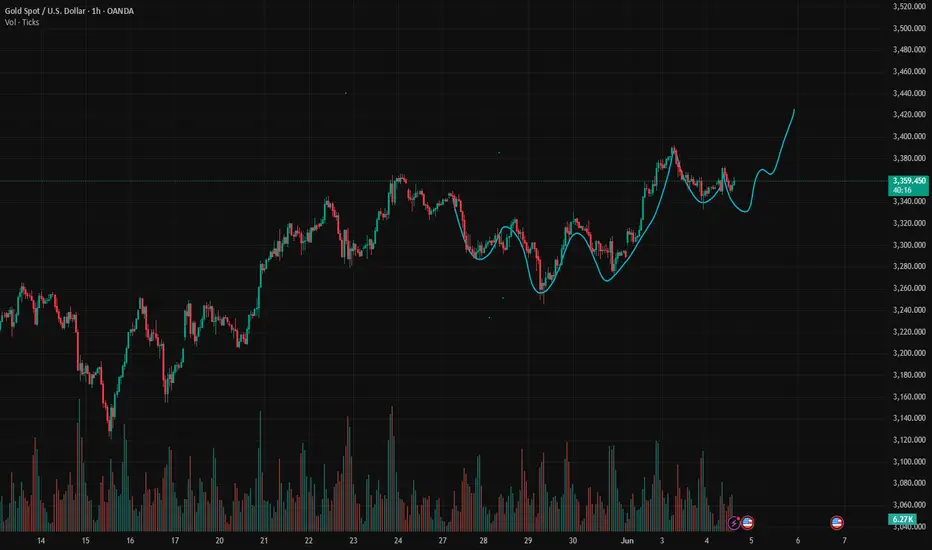Click the date label 29 on time axis
The image size is (932, 550).
point(528,540)
